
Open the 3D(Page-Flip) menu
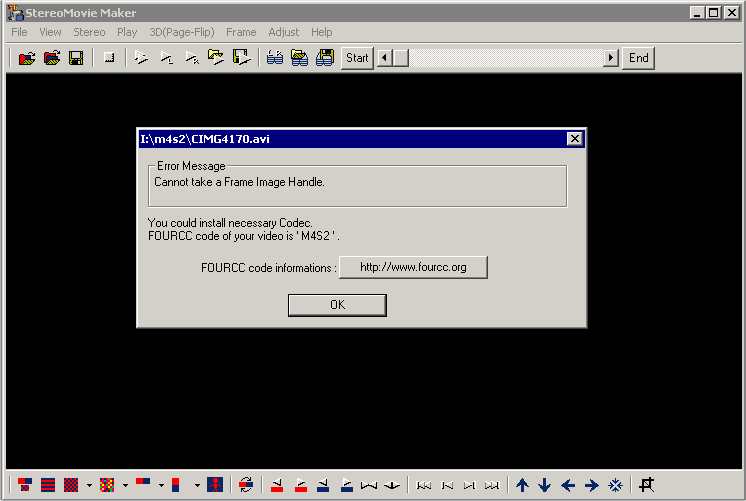(x=182, y=32)
